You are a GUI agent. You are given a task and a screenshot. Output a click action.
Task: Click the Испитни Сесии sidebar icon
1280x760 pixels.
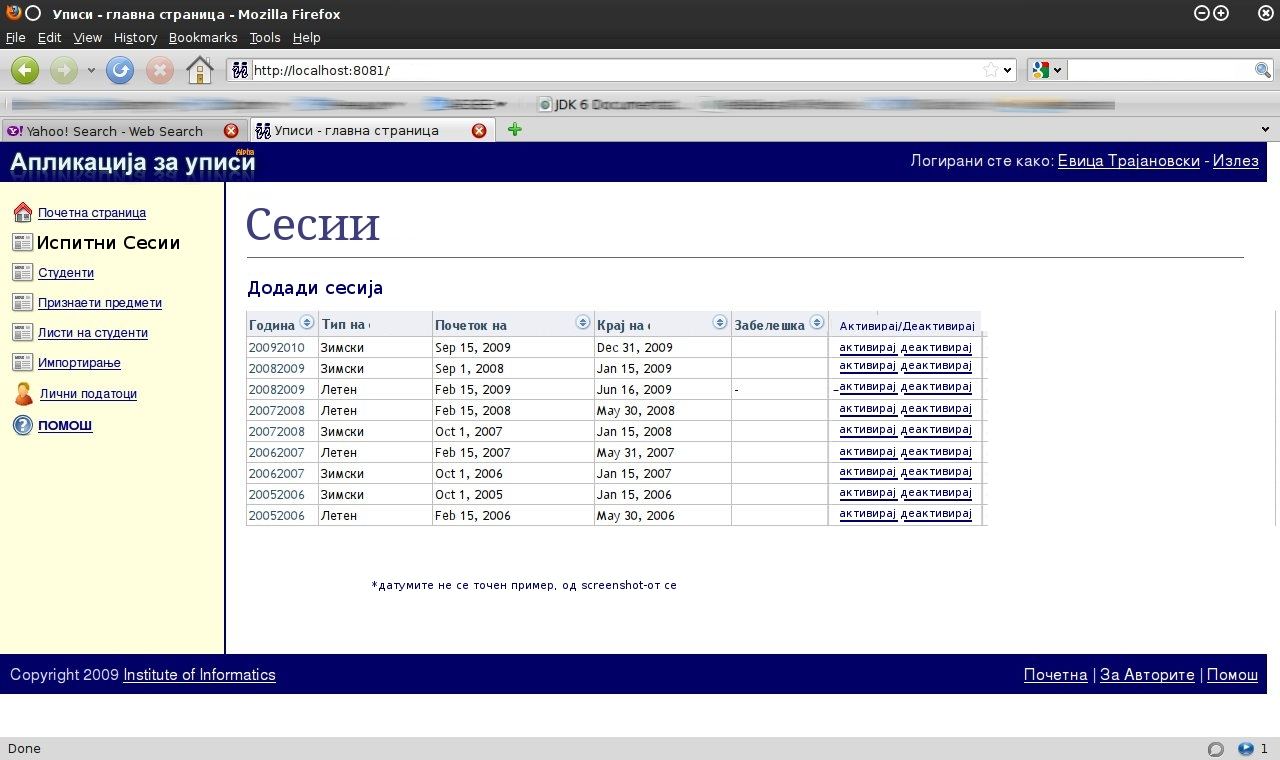[22, 242]
